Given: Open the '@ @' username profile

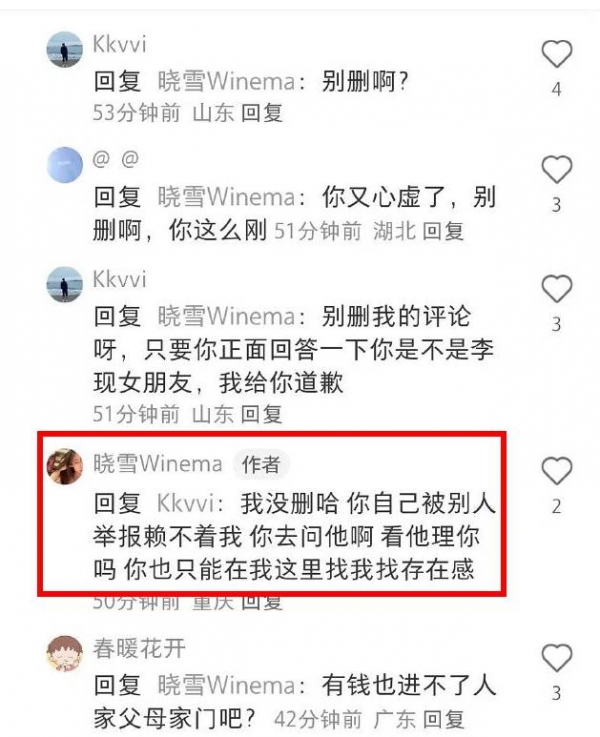Looking at the screenshot, I should click(116, 159).
